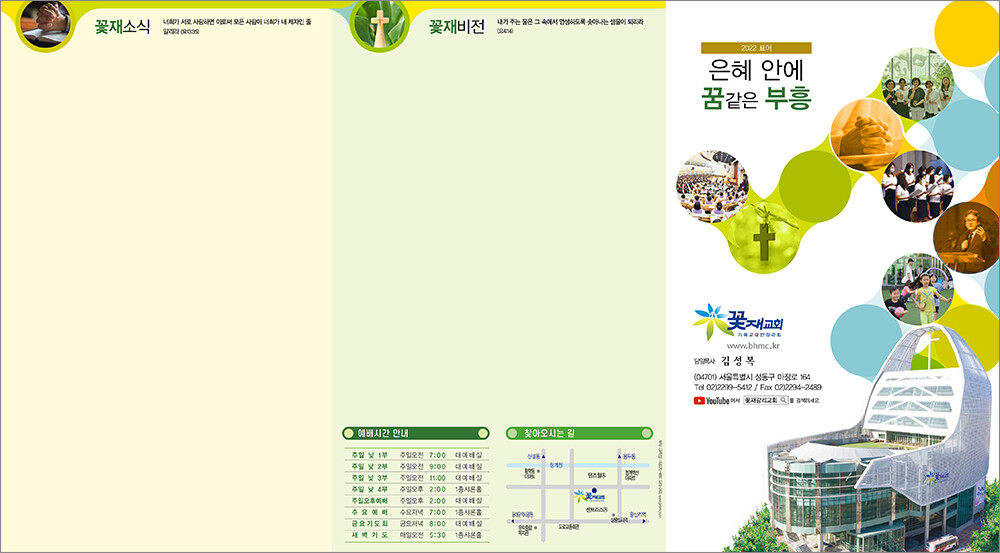Click the church flower logo emblem

(712, 322)
